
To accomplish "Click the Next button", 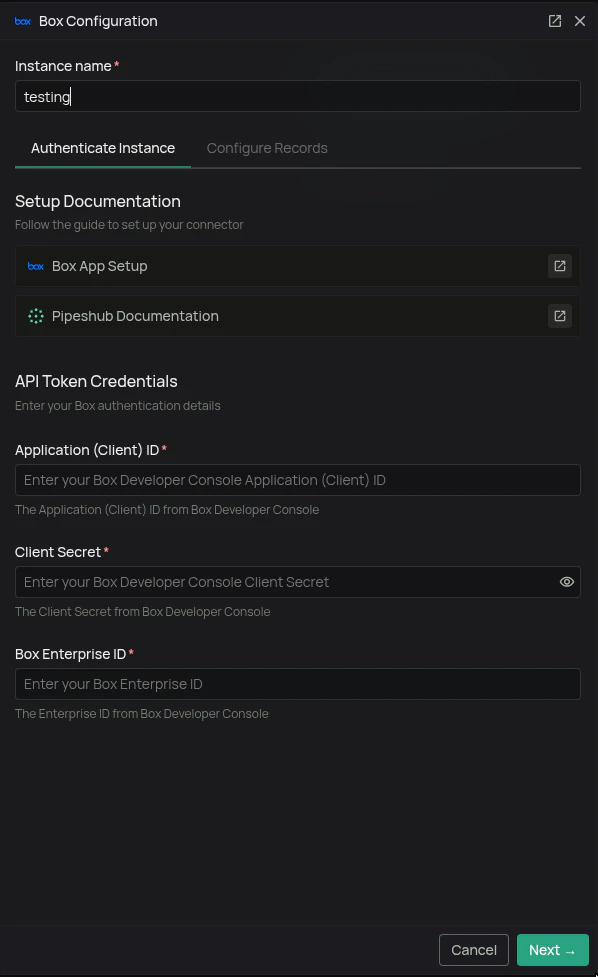I will point(553,950).
